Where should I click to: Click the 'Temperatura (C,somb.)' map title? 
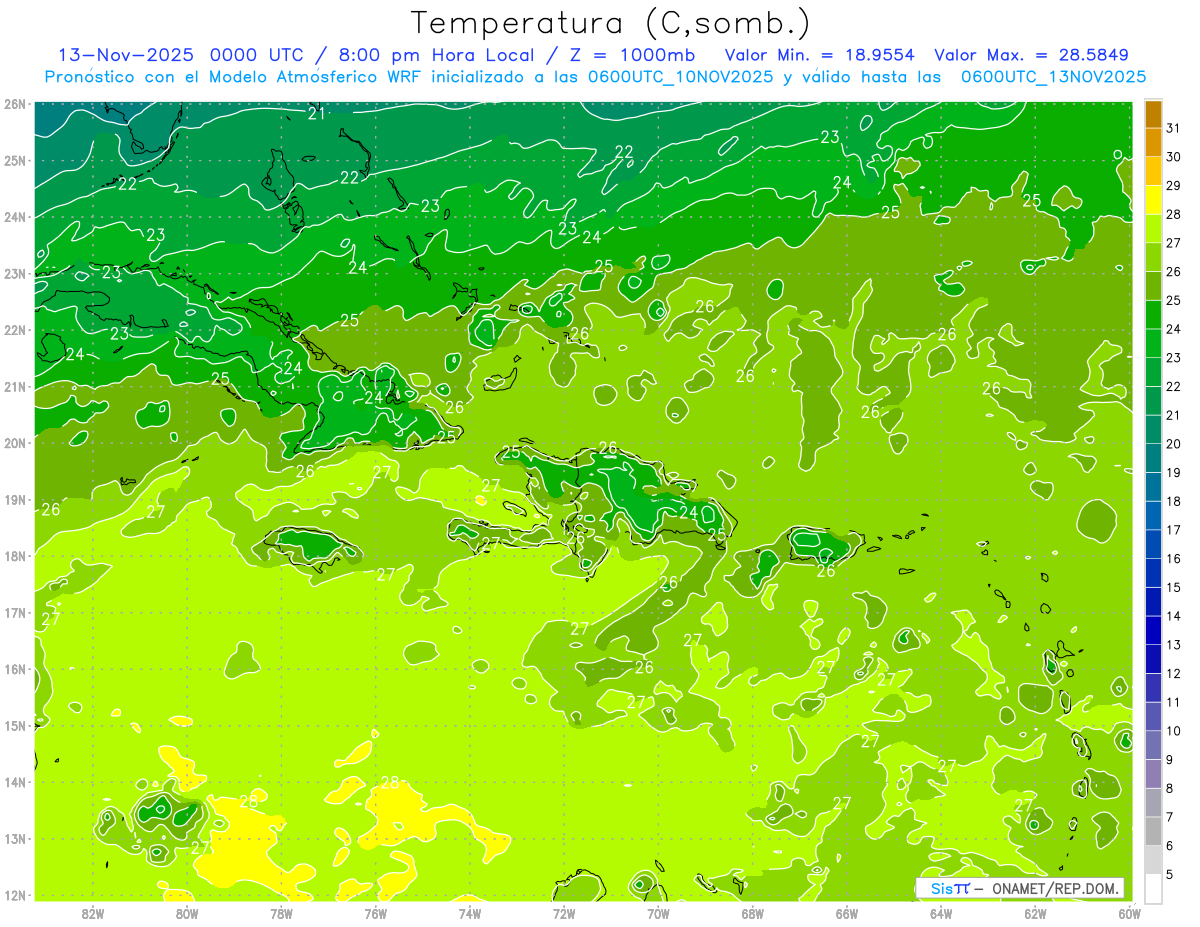(611, 23)
